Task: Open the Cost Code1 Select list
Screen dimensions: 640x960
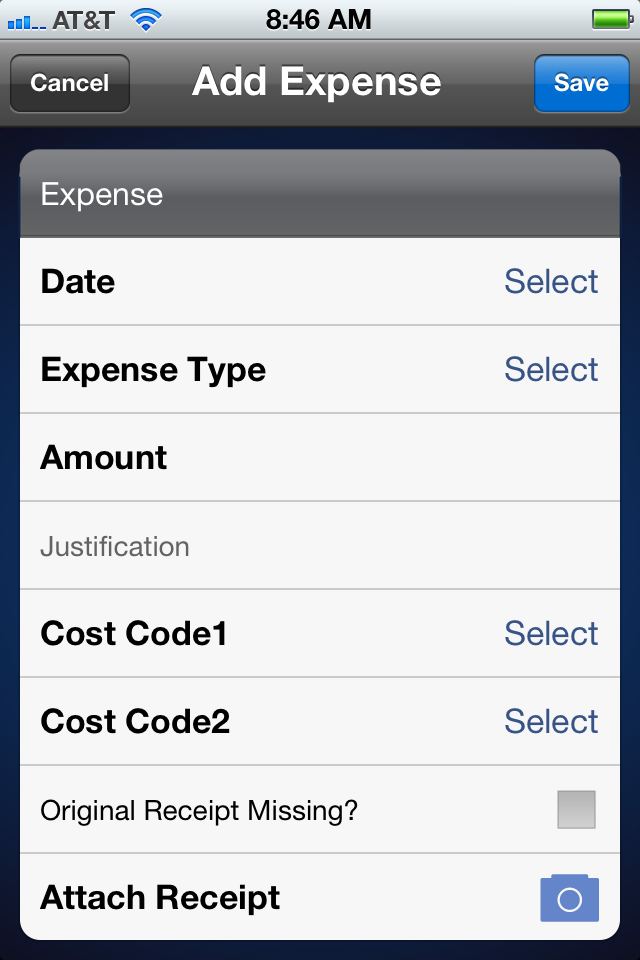Action: [551, 633]
